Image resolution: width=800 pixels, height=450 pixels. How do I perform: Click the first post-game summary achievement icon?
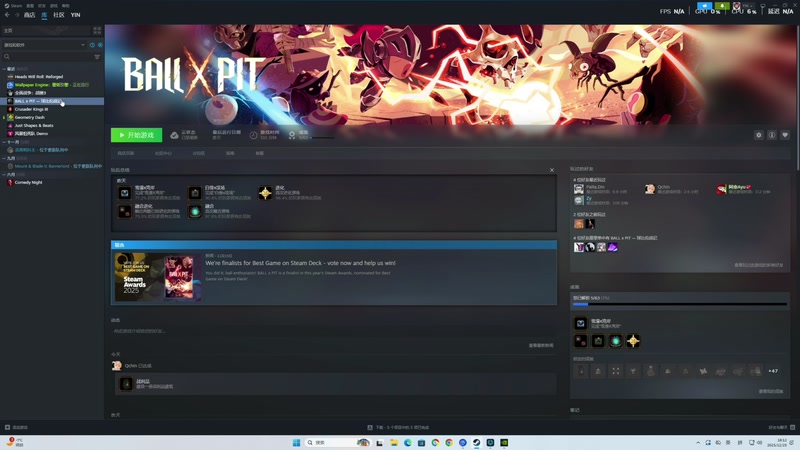124,193
